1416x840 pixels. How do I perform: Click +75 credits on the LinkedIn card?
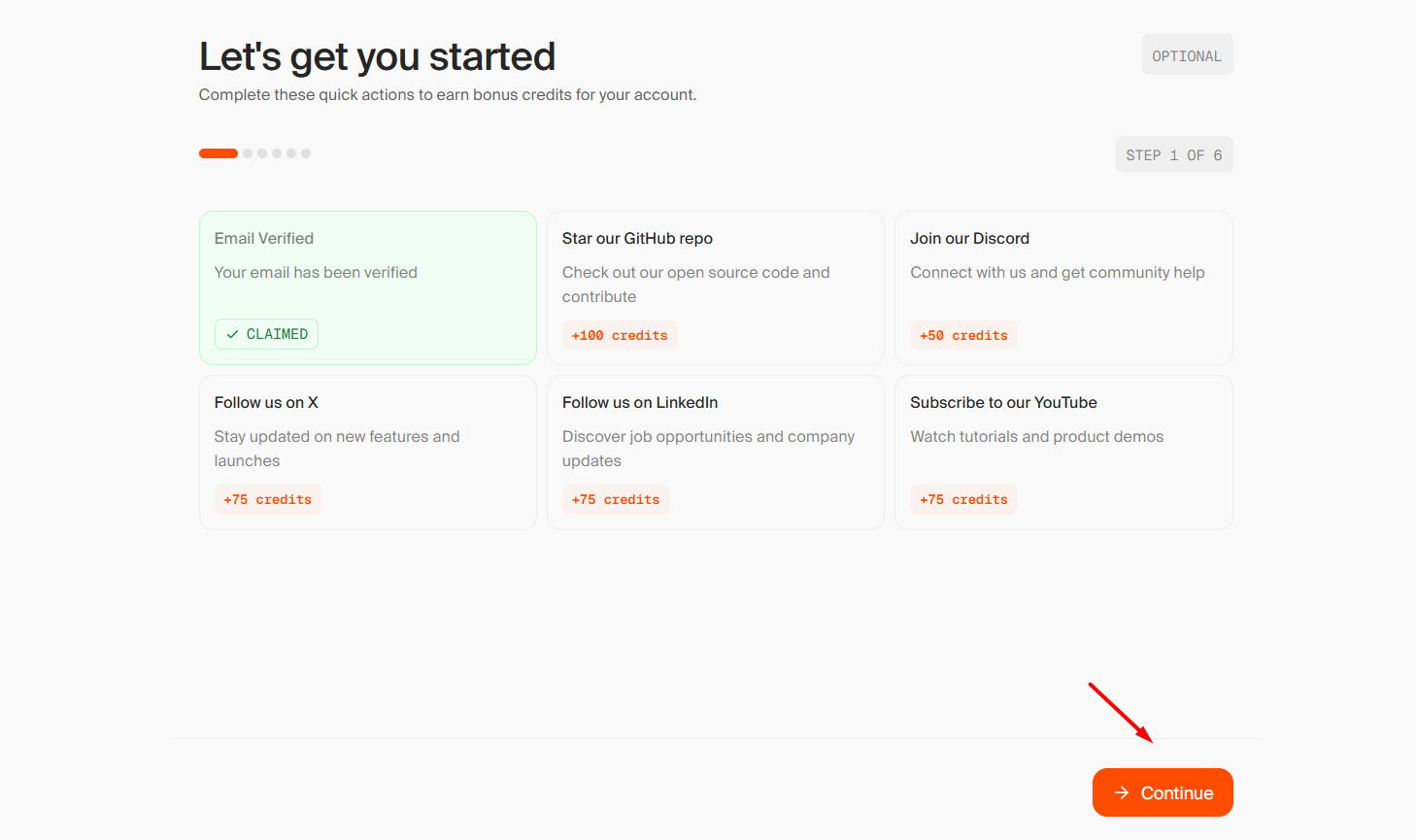tap(616, 499)
